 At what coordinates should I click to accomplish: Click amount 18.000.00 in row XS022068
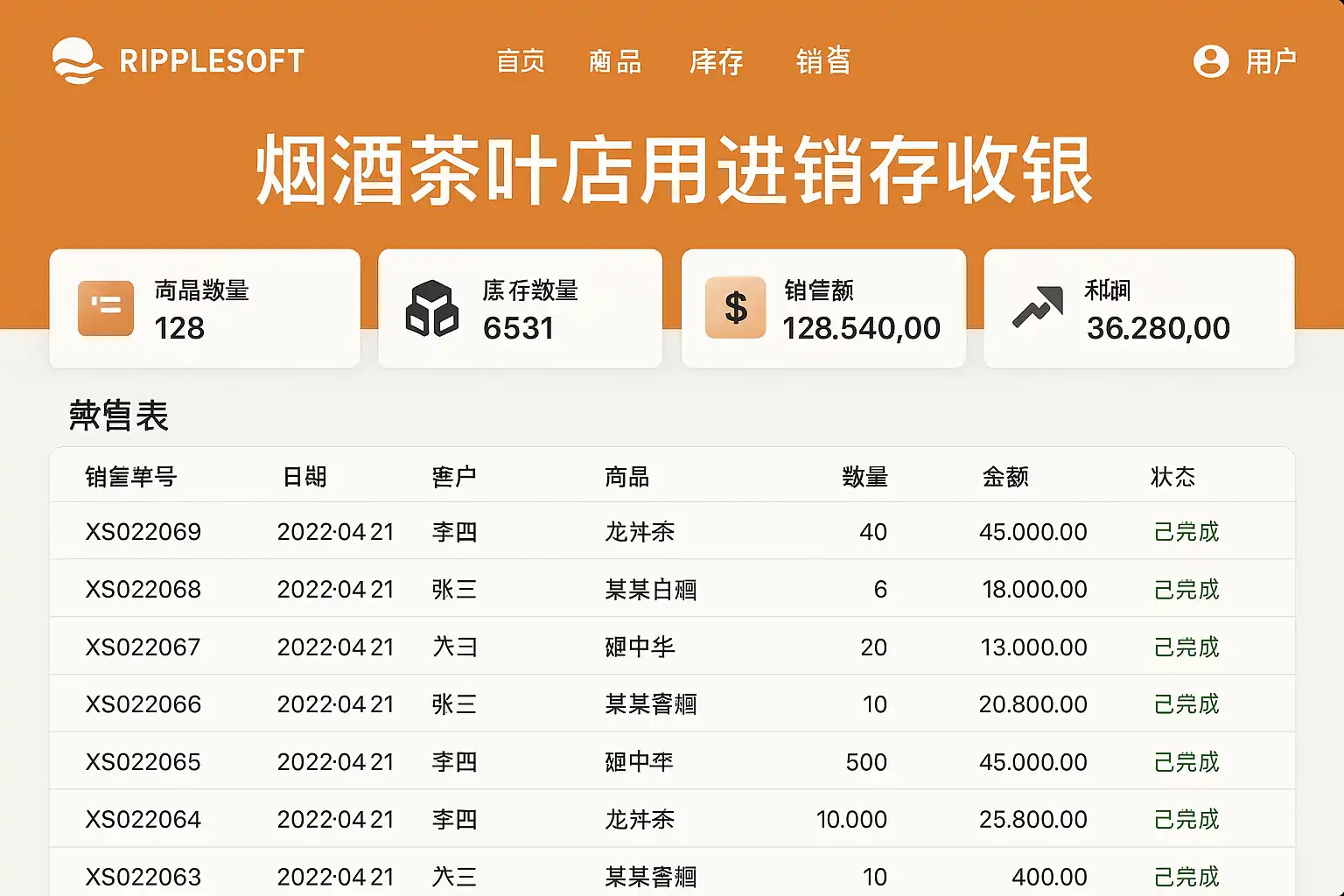pos(1034,590)
